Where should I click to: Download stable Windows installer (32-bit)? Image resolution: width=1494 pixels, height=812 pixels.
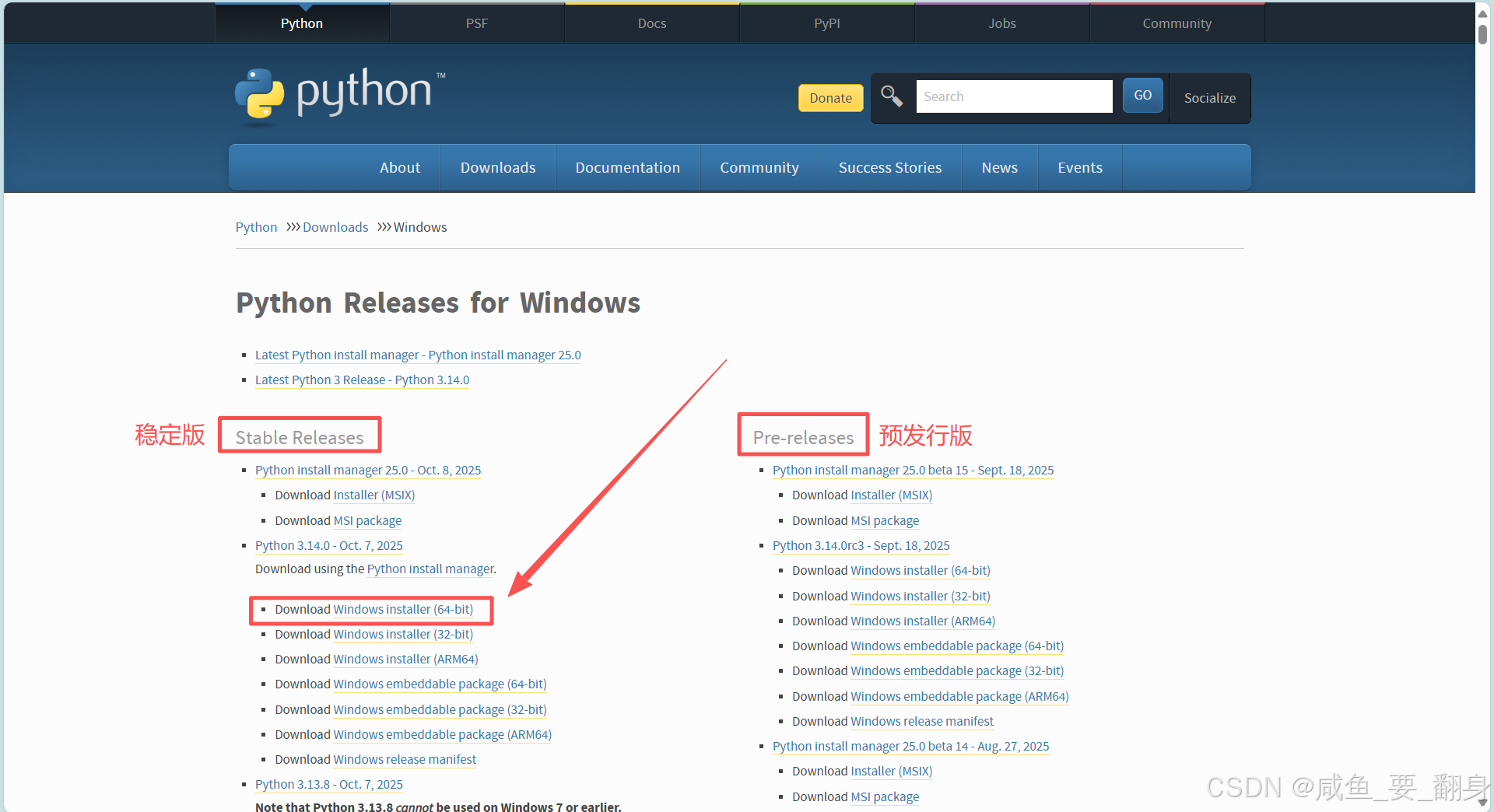tap(403, 634)
